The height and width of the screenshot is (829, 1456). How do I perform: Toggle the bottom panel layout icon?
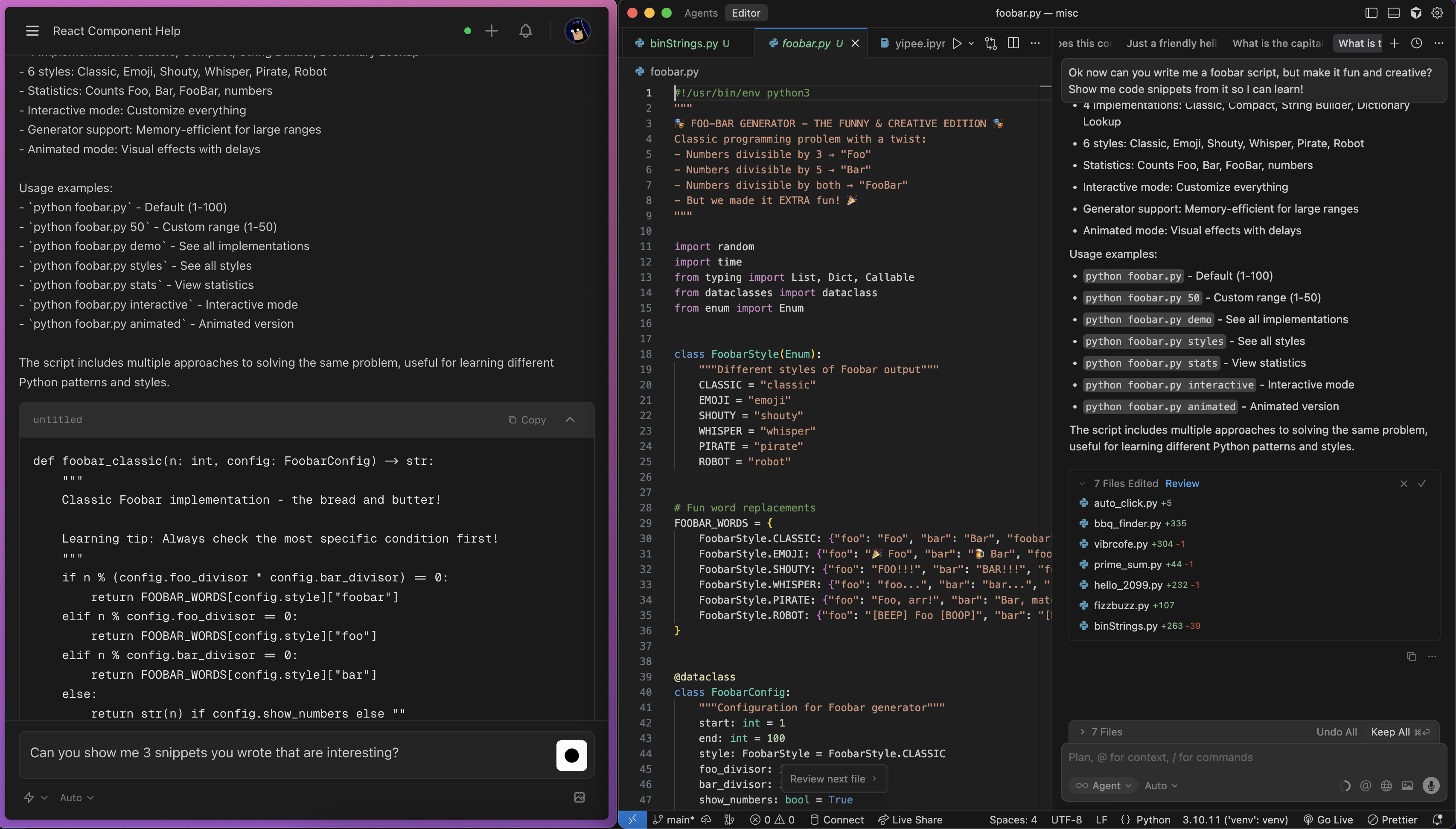point(1393,12)
